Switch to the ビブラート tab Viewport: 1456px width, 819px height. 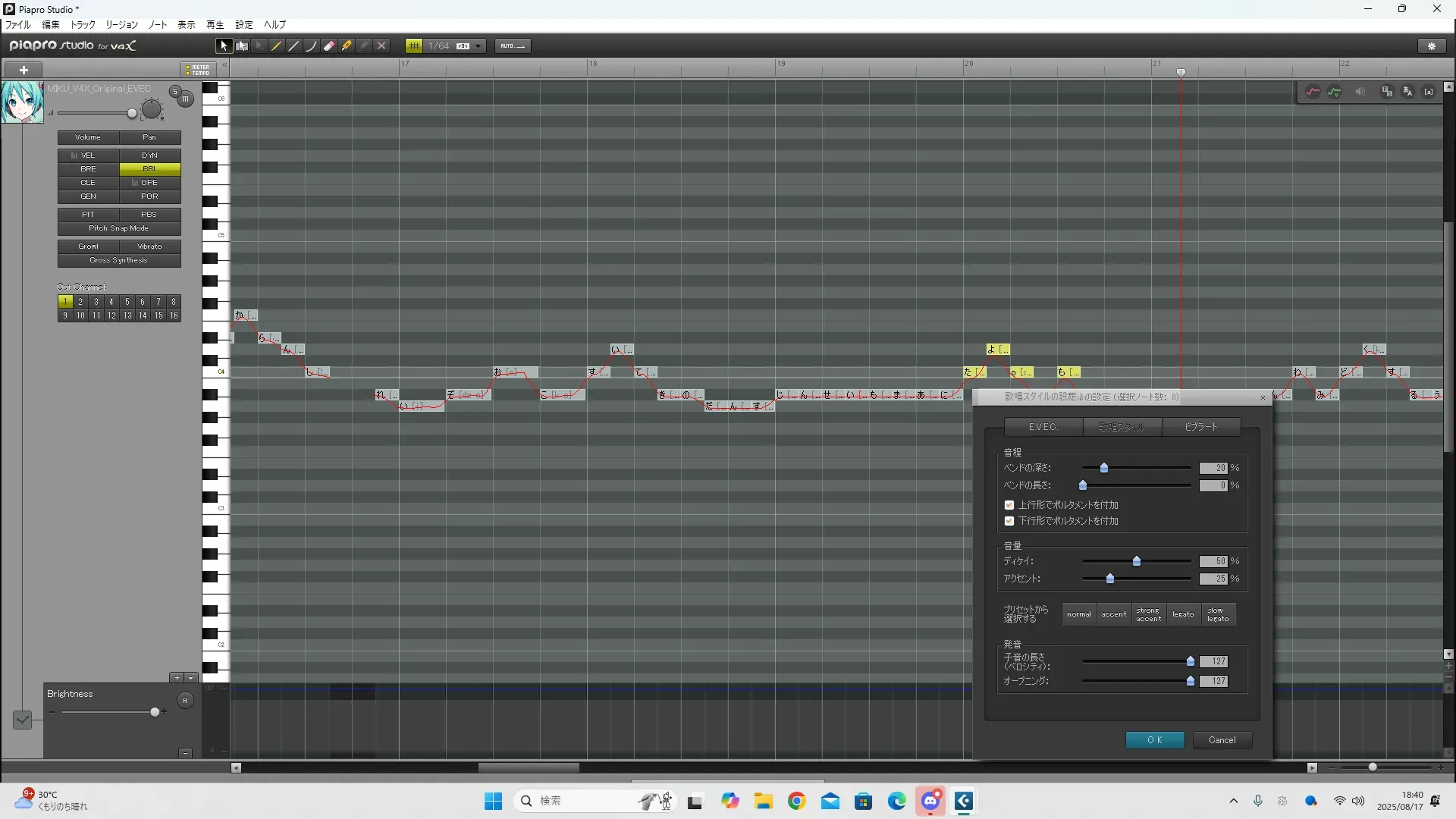1200,428
